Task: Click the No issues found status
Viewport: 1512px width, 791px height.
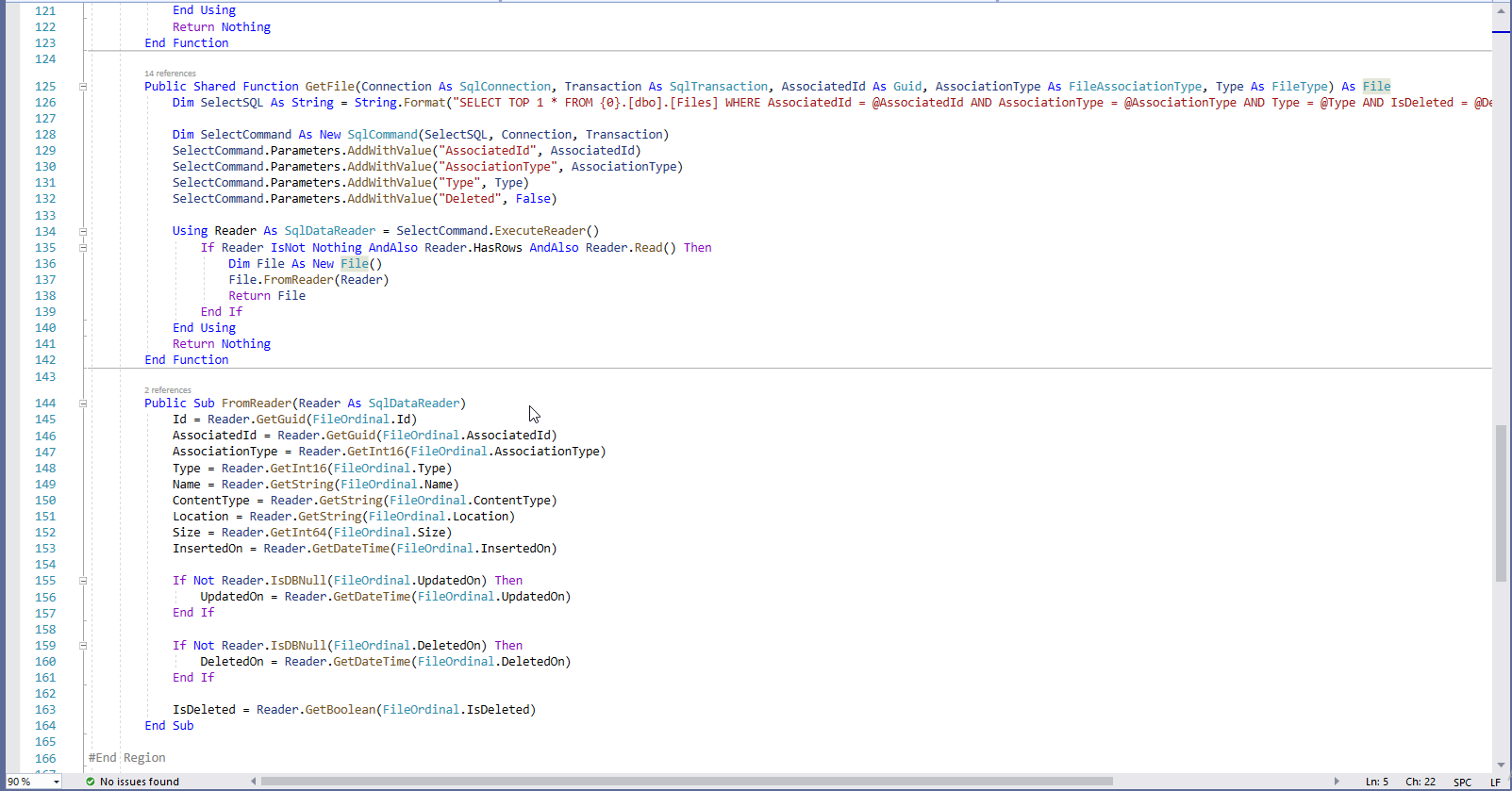Action: [140, 782]
